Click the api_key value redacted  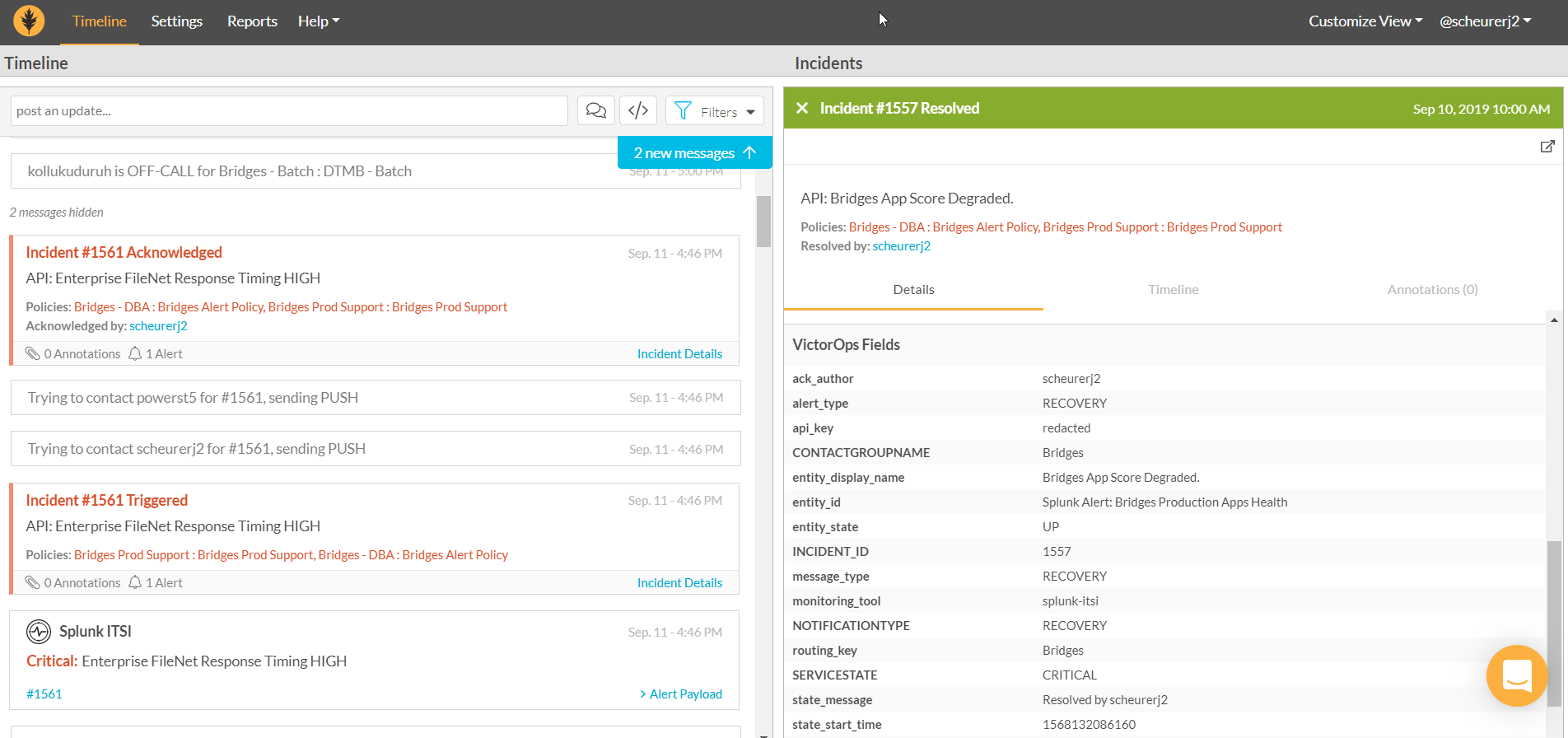pyautogui.click(x=1066, y=428)
